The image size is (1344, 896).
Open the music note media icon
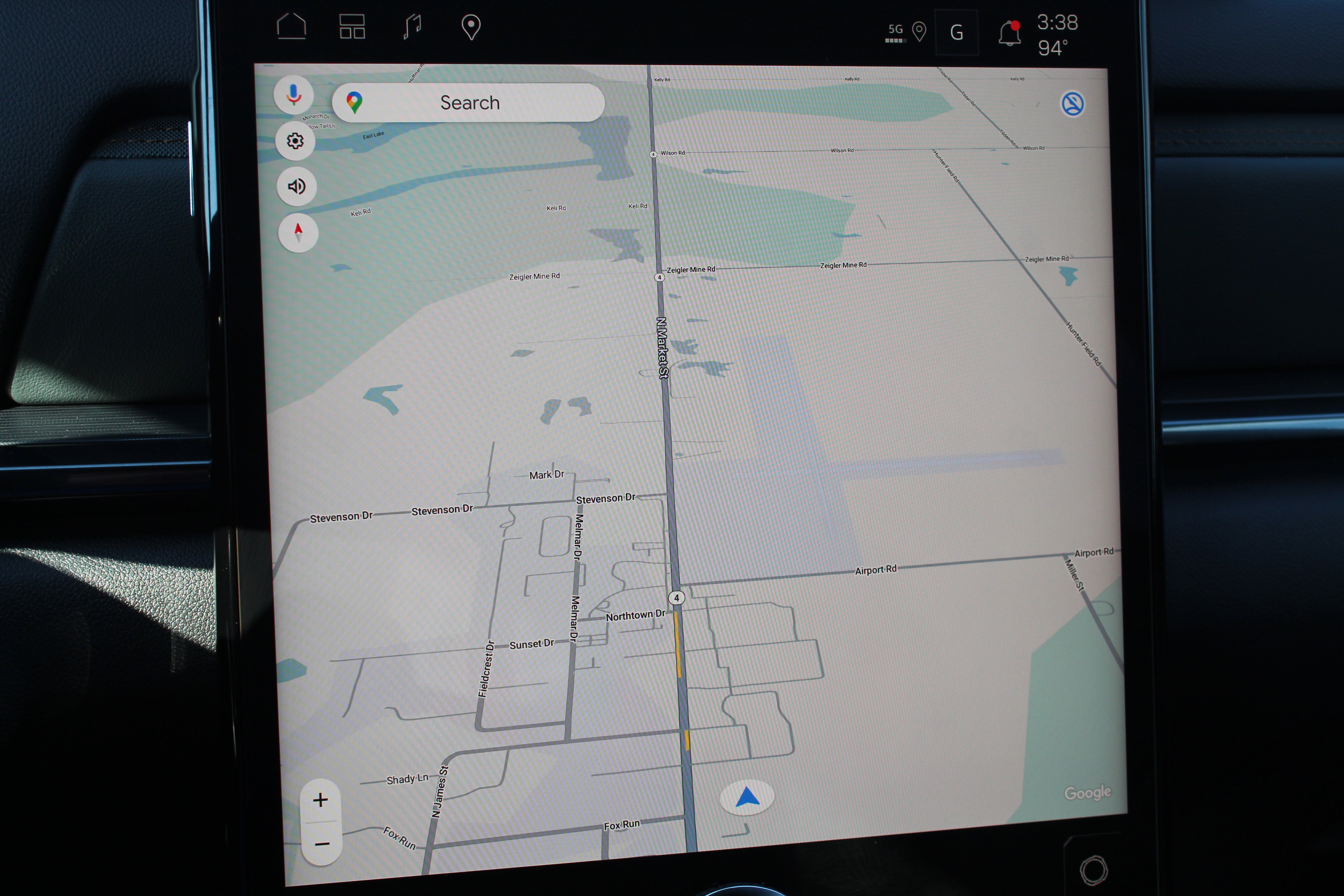coord(412,26)
